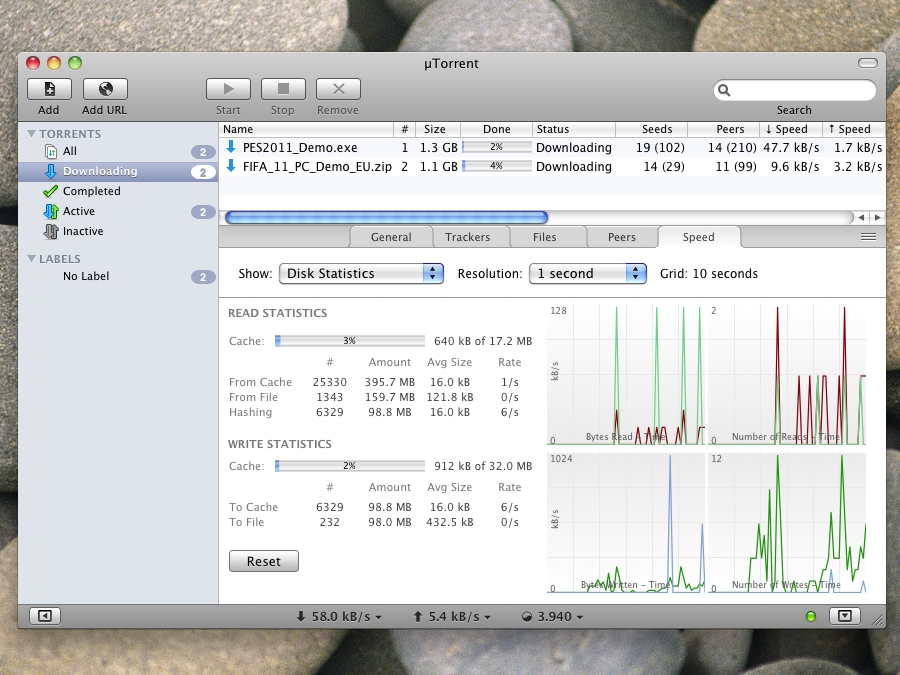Click the All category count badge

click(203, 152)
